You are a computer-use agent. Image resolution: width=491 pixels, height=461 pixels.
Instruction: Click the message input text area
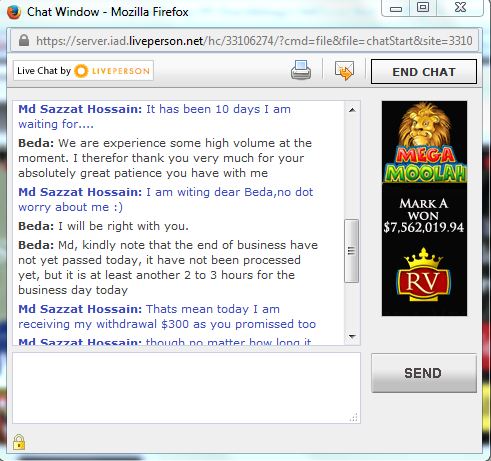186,388
